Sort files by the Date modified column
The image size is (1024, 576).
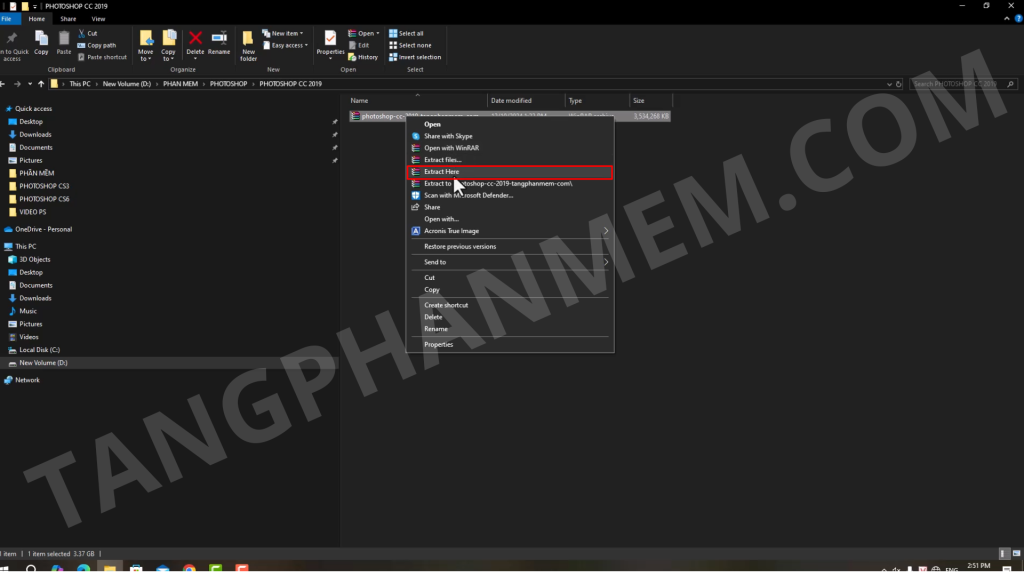pos(511,101)
